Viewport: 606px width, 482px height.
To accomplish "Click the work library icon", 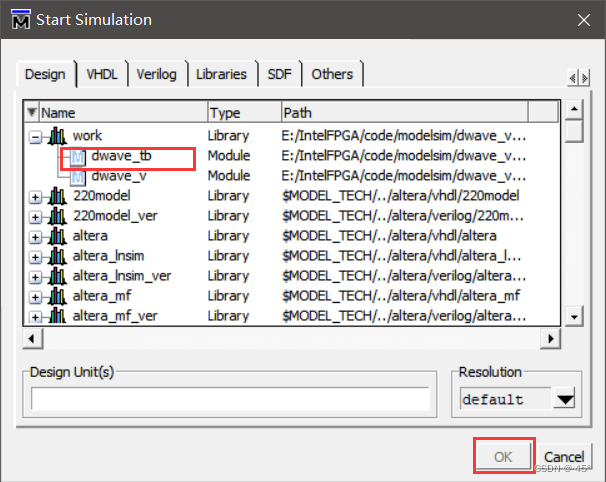I will click(57, 136).
